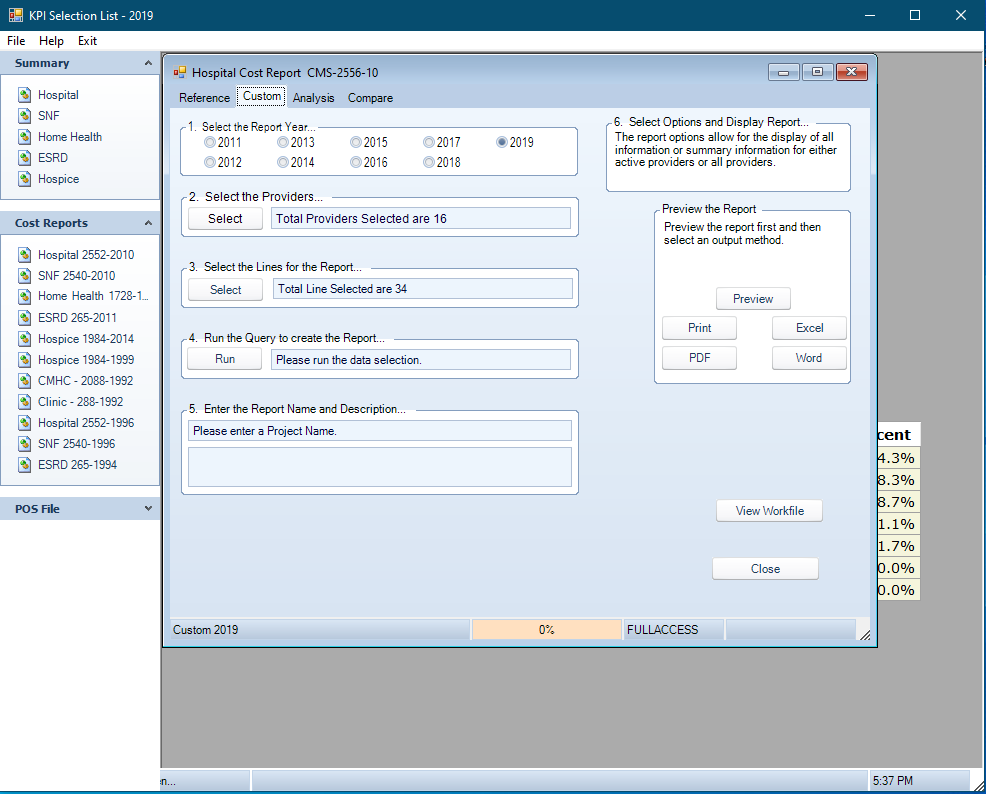Click the Hospital 2552-2010 cost report icon

pos(25,255)
